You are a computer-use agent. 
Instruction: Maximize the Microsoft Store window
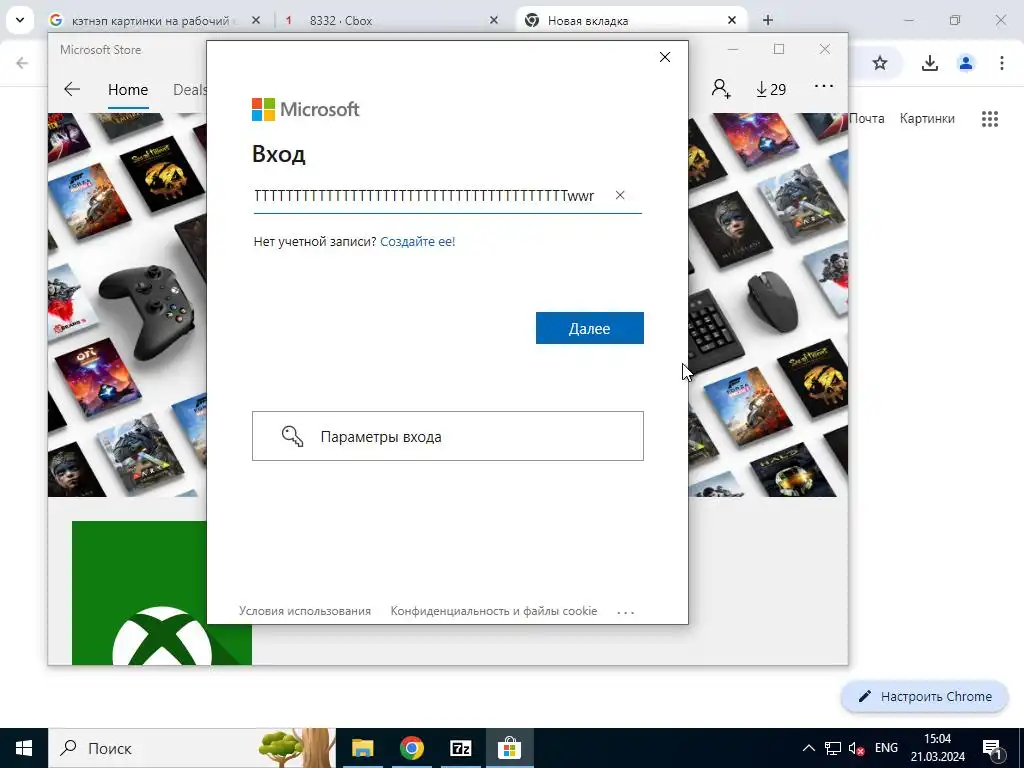[779, 50]
